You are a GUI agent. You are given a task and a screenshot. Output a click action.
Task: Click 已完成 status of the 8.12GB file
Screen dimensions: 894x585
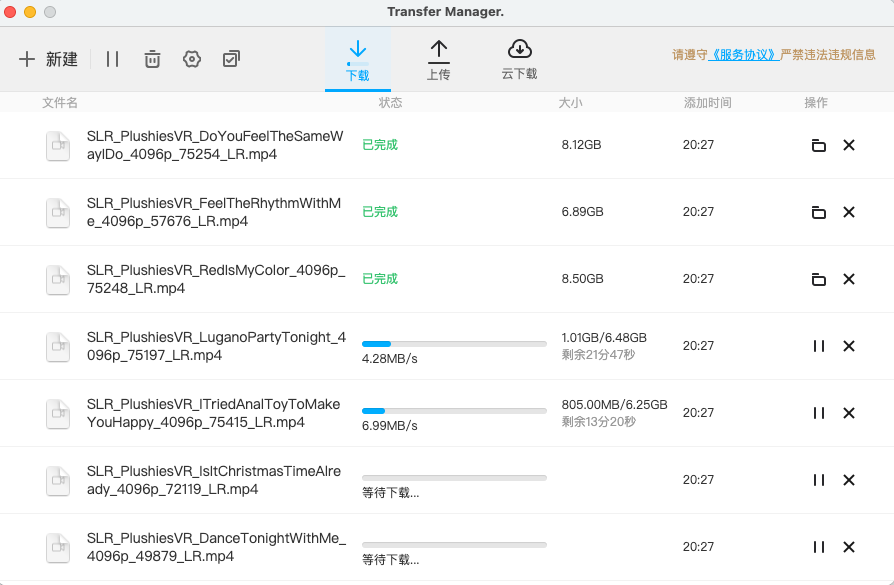(x=380, y=145)
